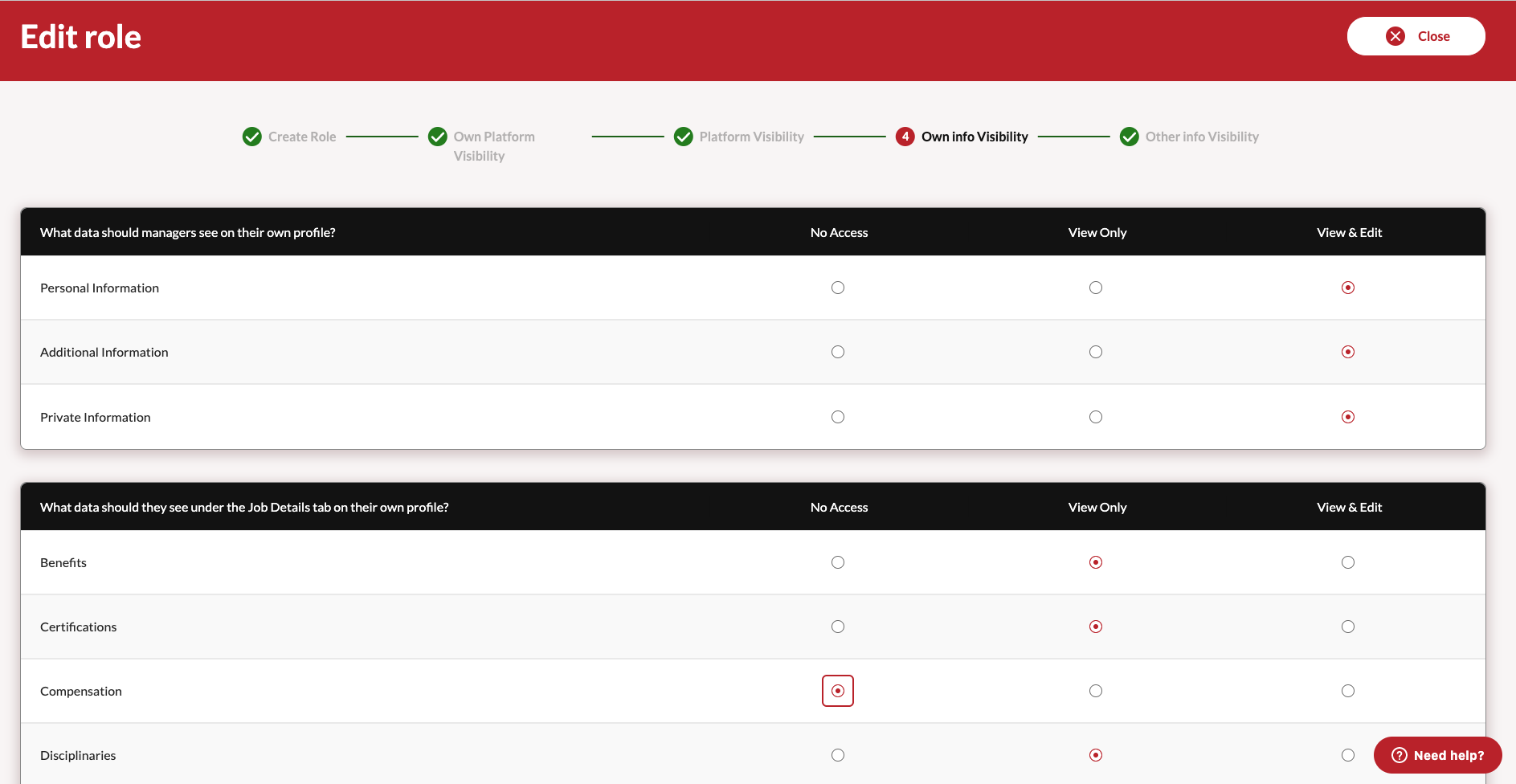The height and width of the screenshot is (784, 1516).
Task: Set Disciplinaries to No Access
Action: tap(838, 755)
